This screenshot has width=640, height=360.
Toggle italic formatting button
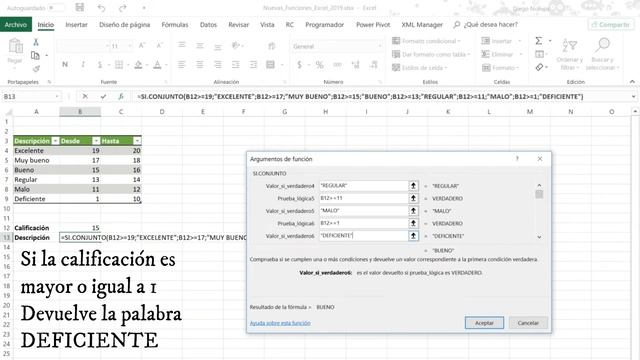coord(83,64)
